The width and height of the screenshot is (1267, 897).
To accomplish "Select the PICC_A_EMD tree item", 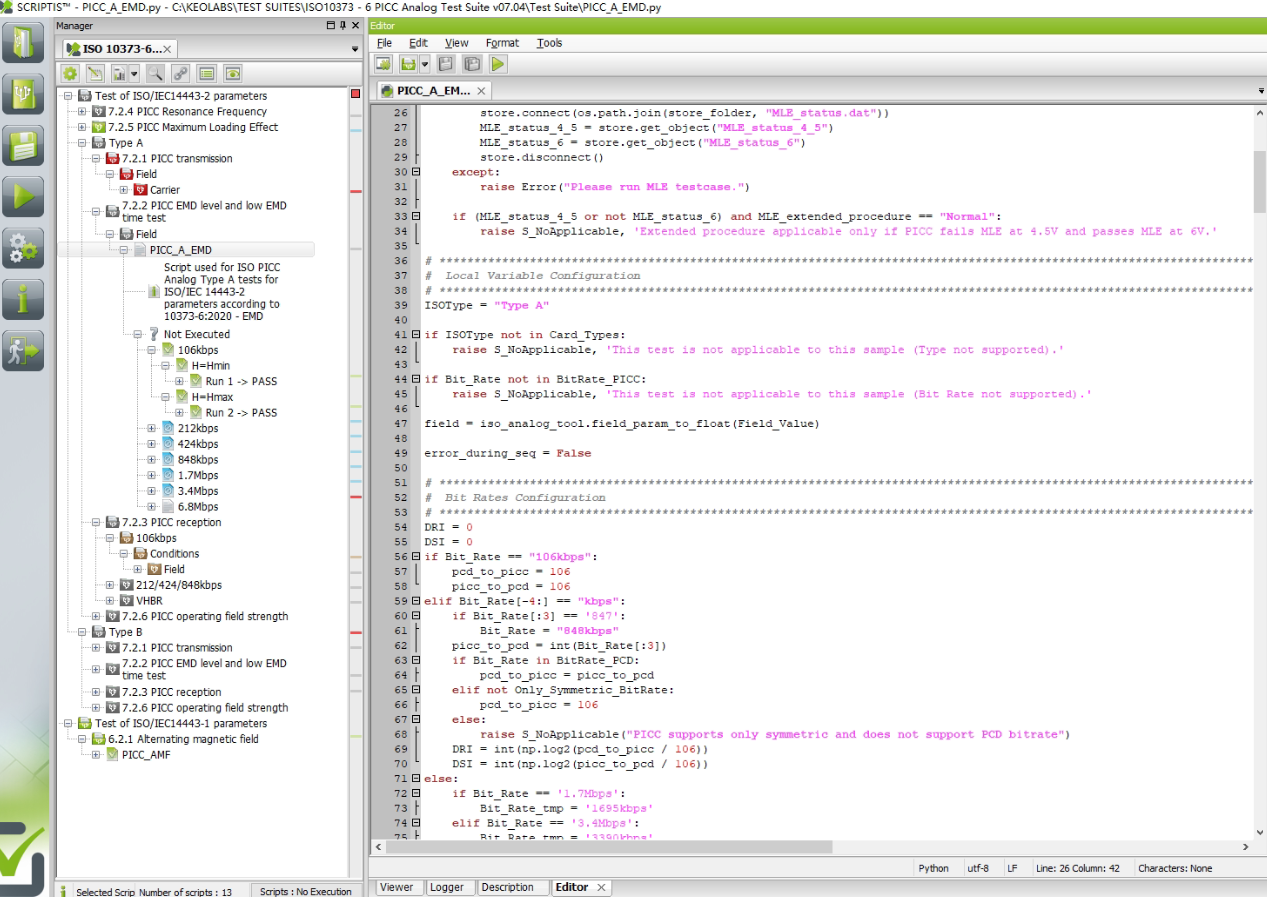I will click(180, 250).
